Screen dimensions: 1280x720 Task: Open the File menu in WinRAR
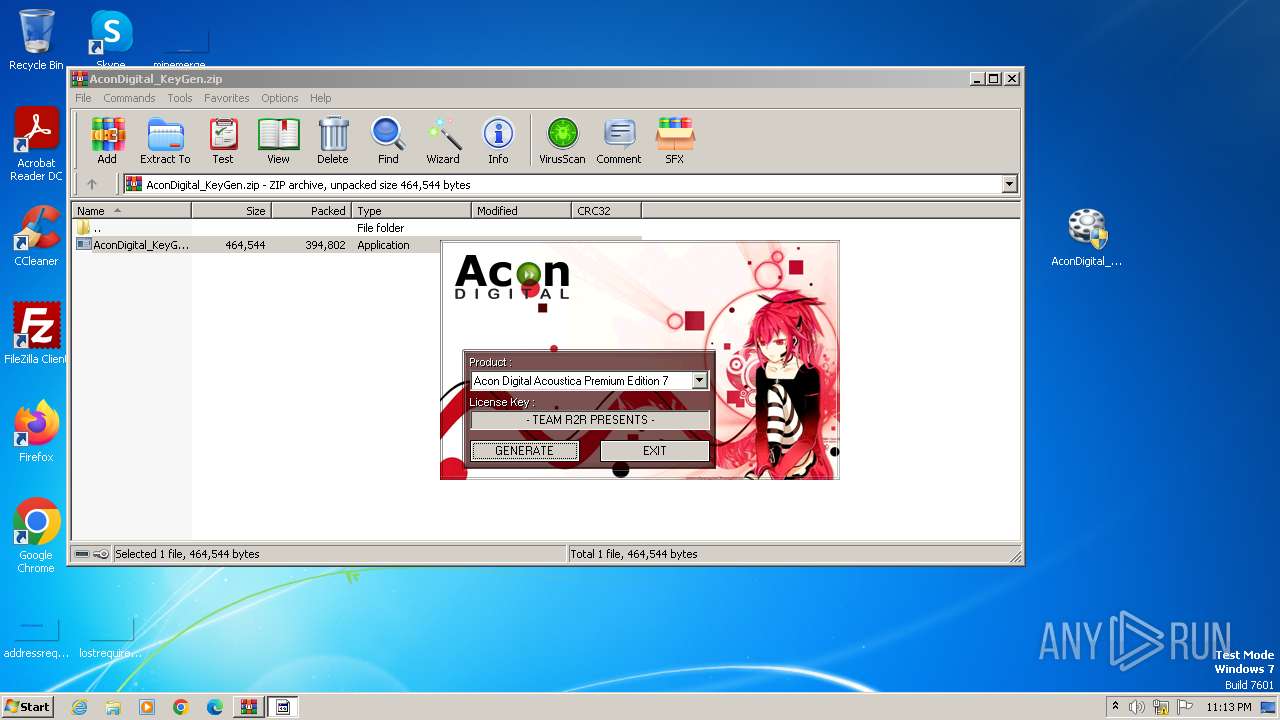(x=83, y=98)
